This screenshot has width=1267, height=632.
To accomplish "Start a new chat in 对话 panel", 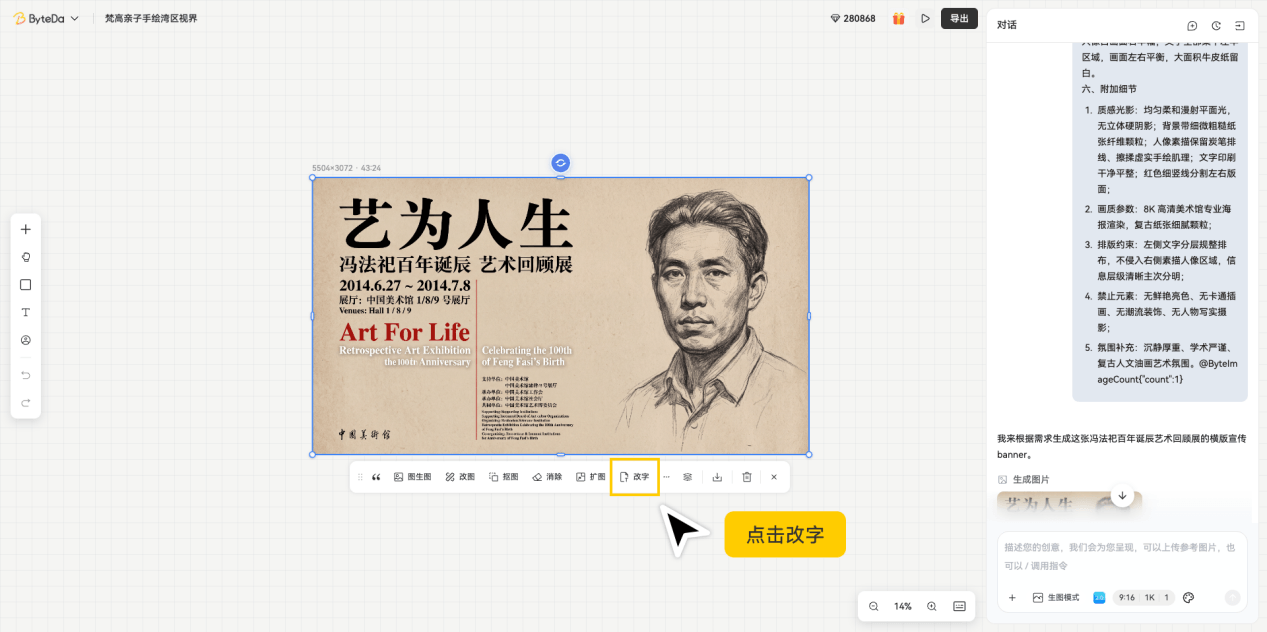I will [x=1192, y=25].
